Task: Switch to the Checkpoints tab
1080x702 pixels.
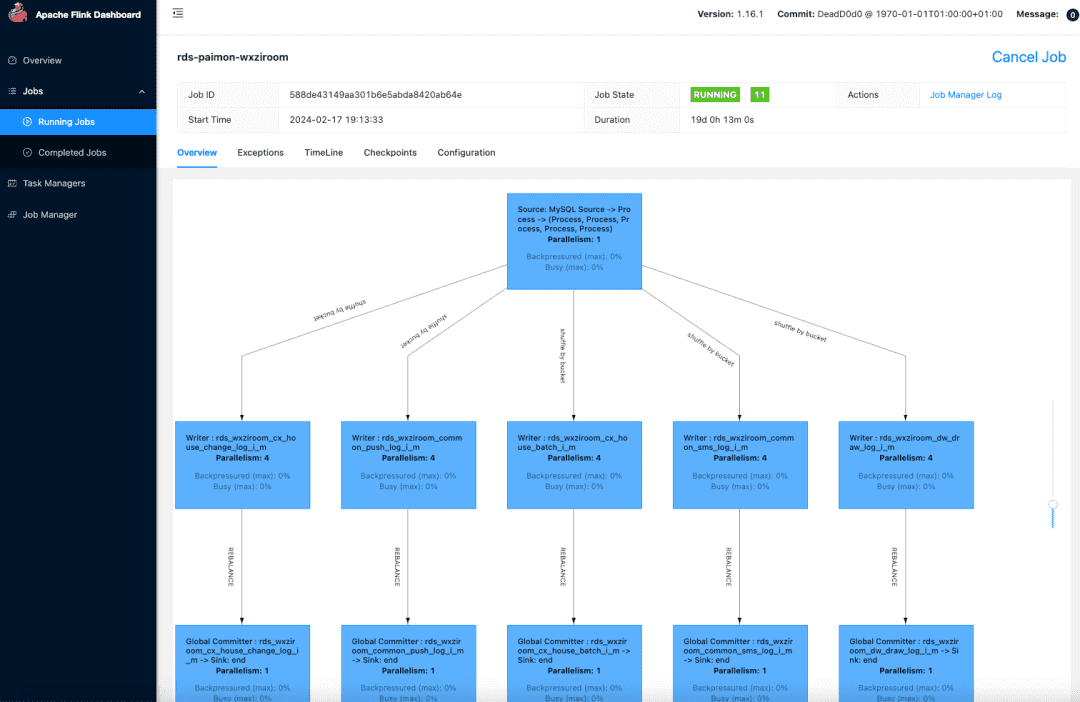Action: [390, 153]
